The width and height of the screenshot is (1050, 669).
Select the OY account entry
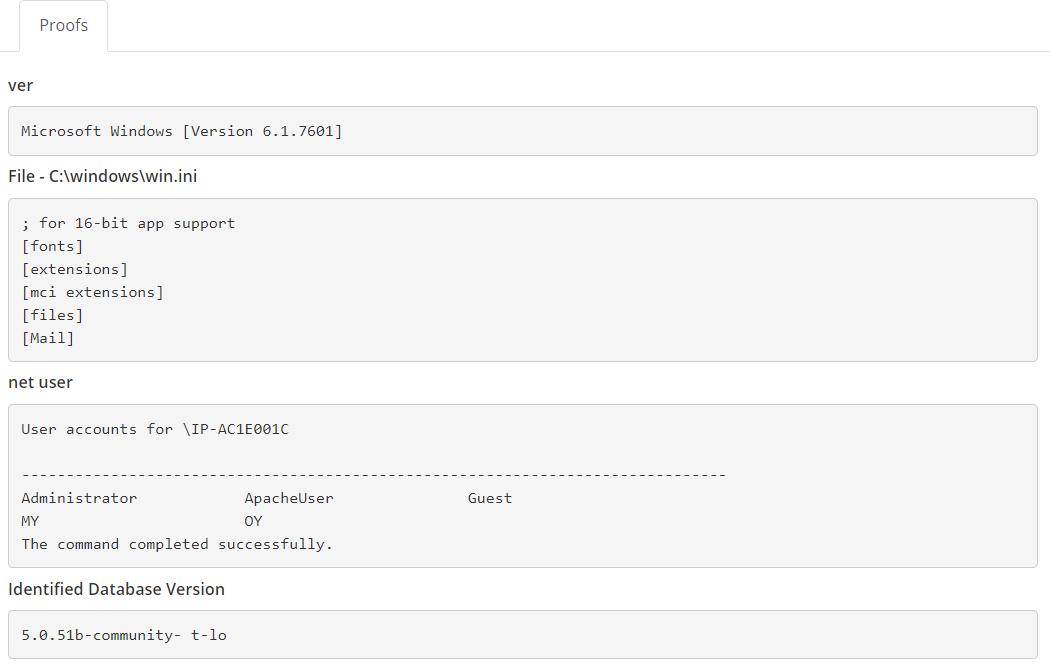pos(253,521)
